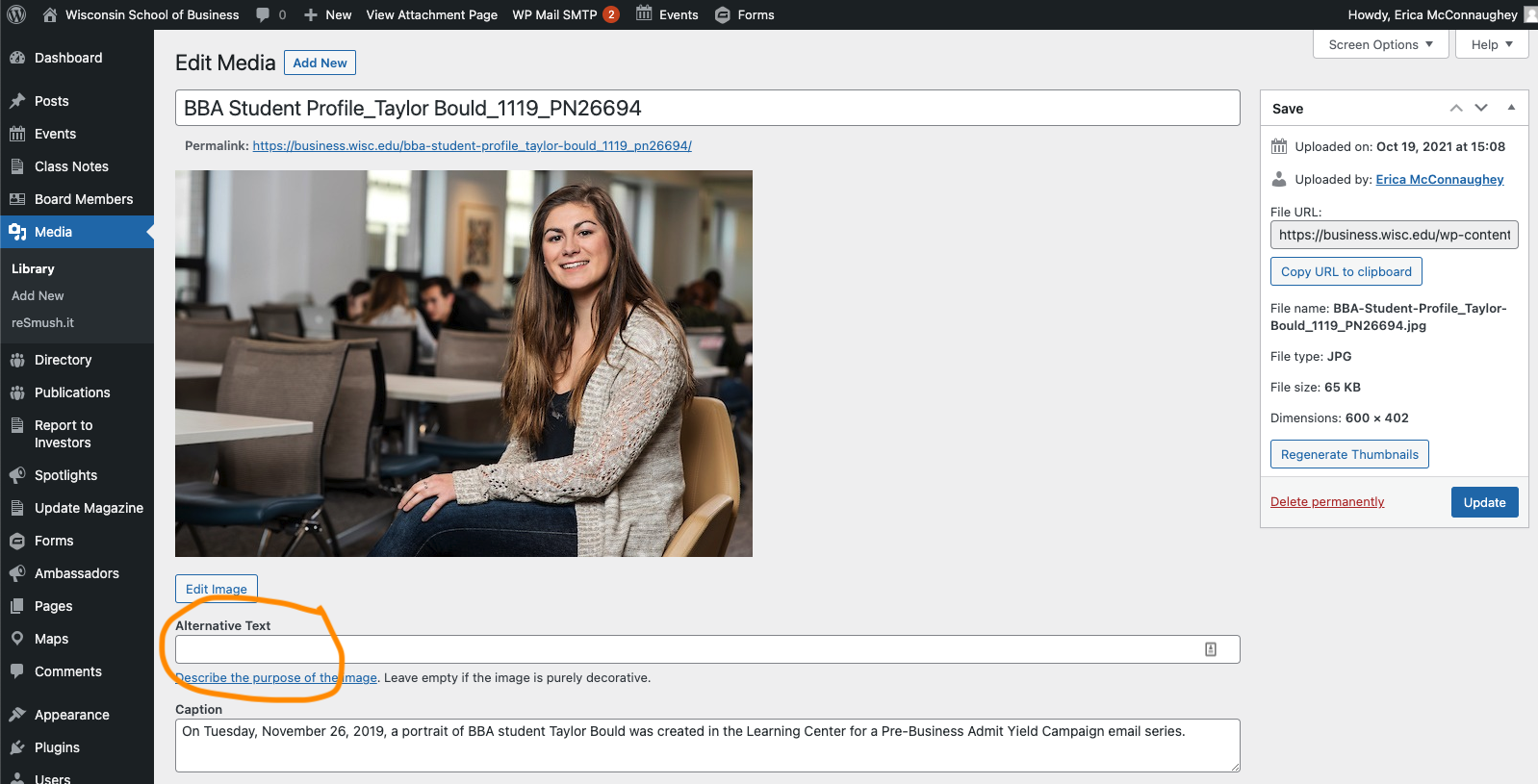Click the Dashboard gauge icon in sidebar
This screenshot has height=784, width=1538.
coord(17,58)
